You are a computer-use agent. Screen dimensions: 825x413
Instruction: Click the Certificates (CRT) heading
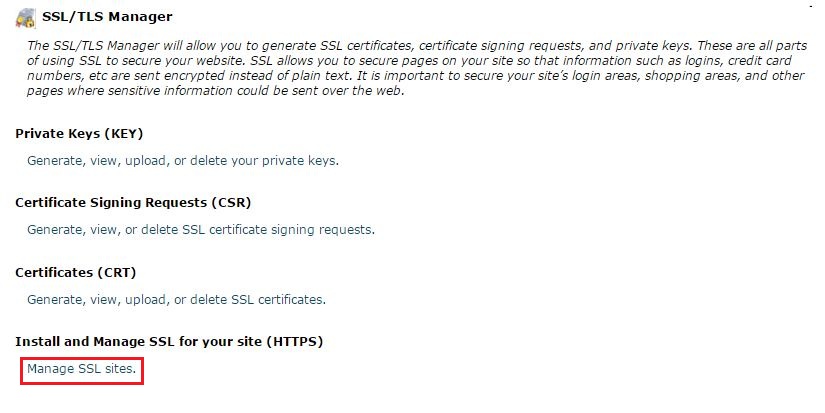(75, 272)
